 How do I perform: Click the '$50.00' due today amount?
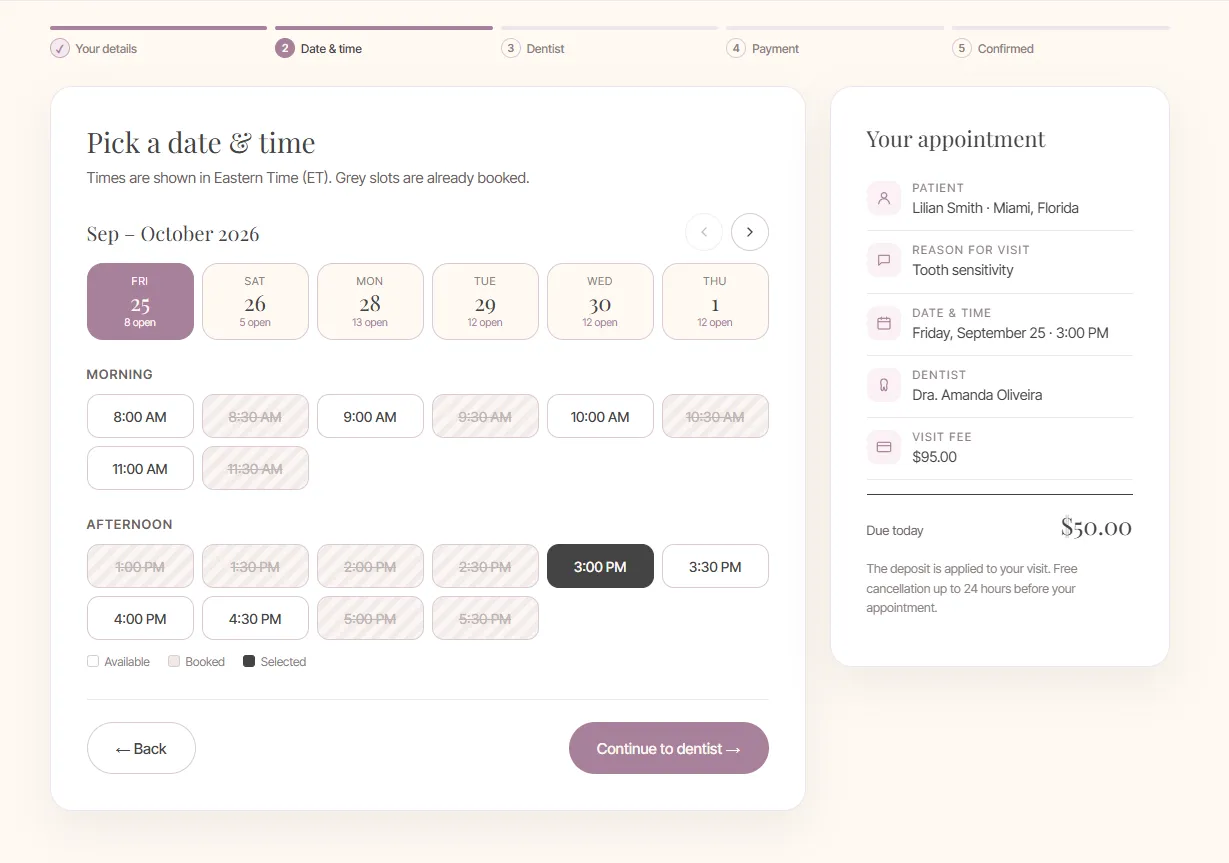click(1096, 527)
